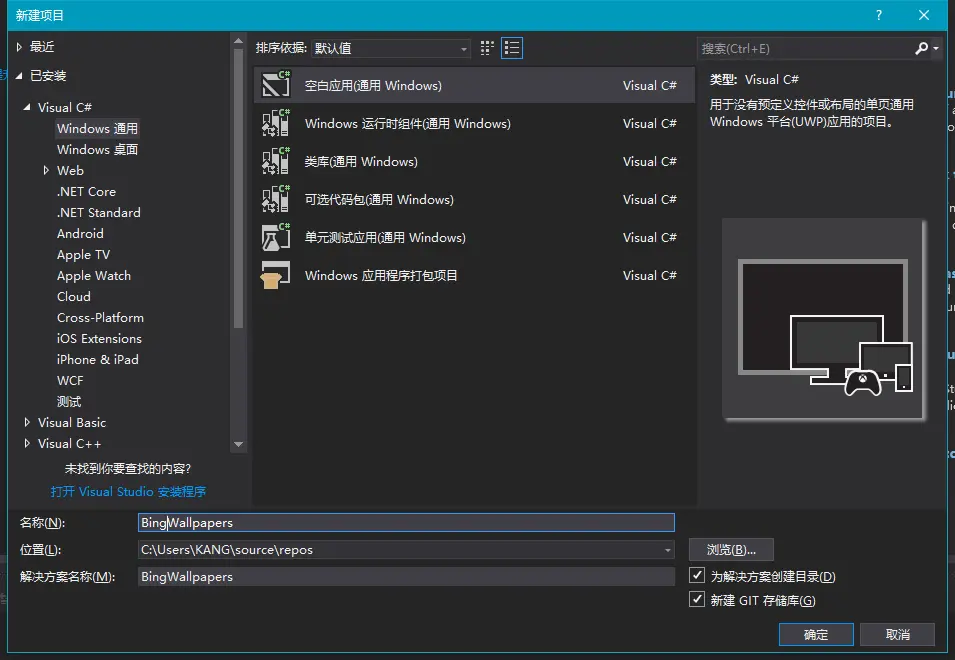Switch to small icons grid view
The image size is (955, 660).
[487, 48]
